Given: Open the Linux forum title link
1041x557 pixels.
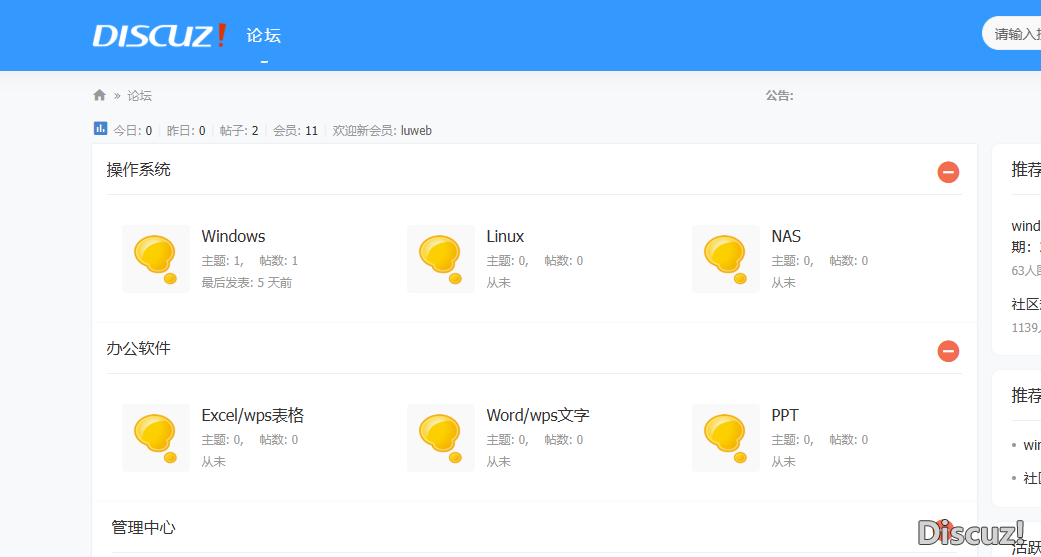Looking at the screenshot, I should (505, 237).
